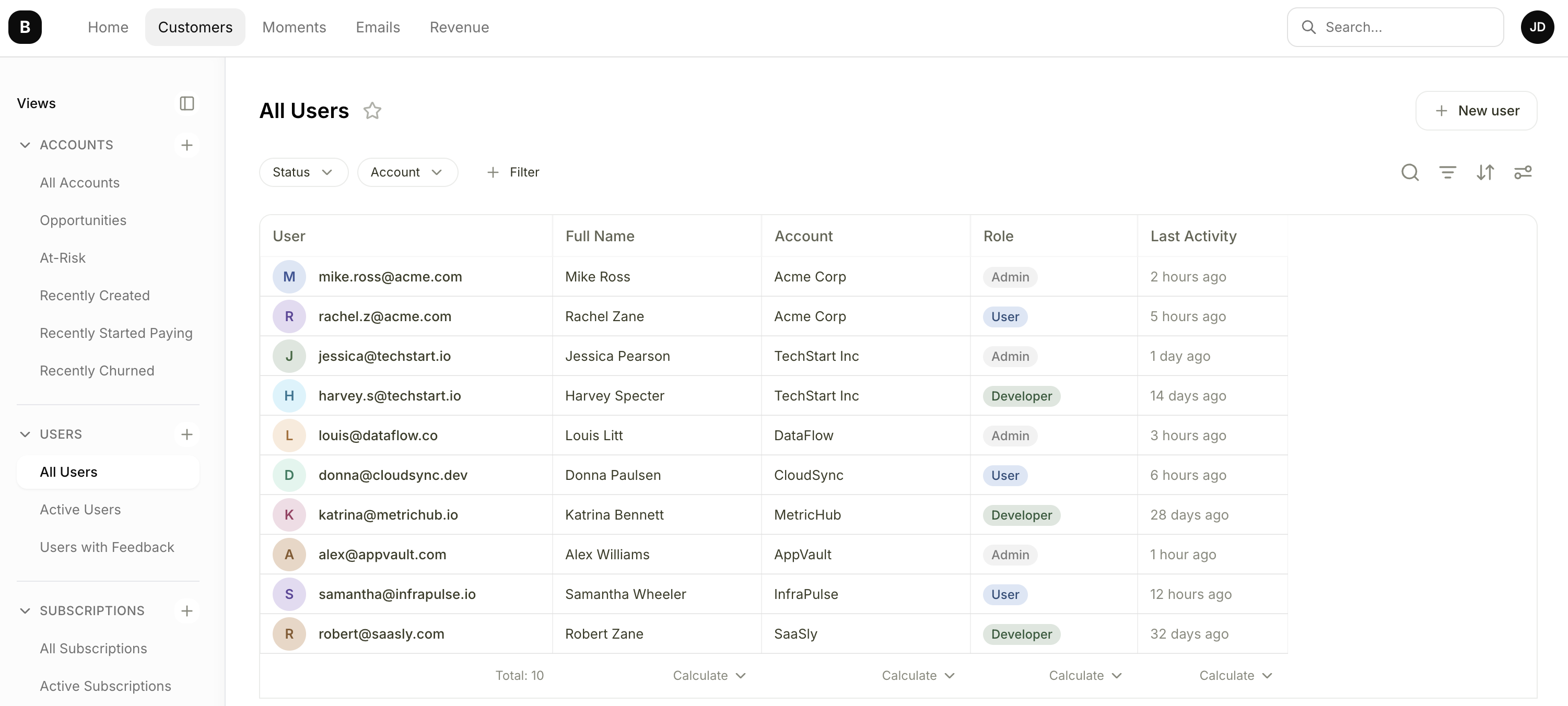The width and height of the screenshot is (1568, 706).
Task: Add a new view under Accounts
Action: (x=187, y=145)
